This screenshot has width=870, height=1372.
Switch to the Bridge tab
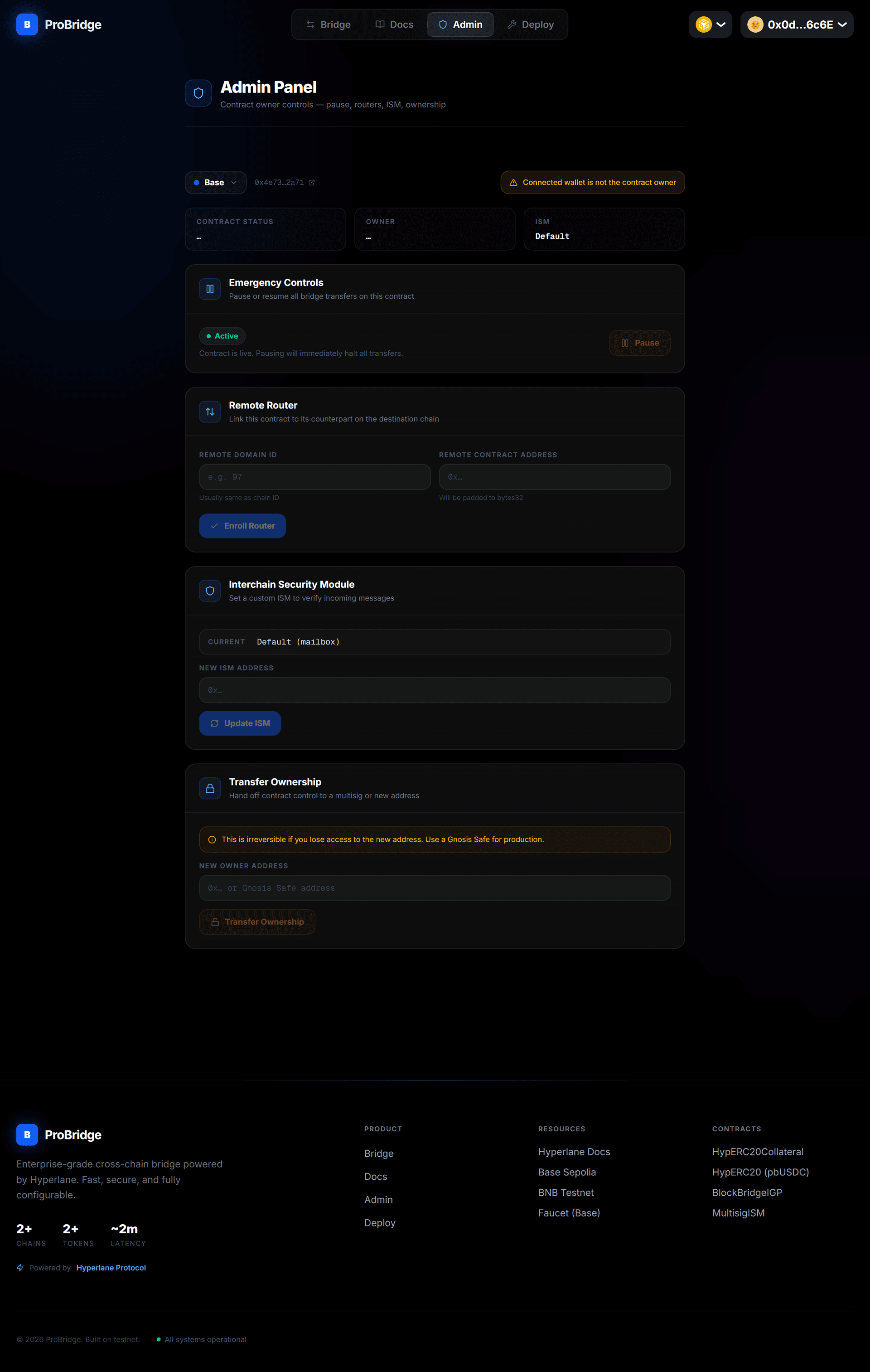pyautogui.click(x=328, y=24)
